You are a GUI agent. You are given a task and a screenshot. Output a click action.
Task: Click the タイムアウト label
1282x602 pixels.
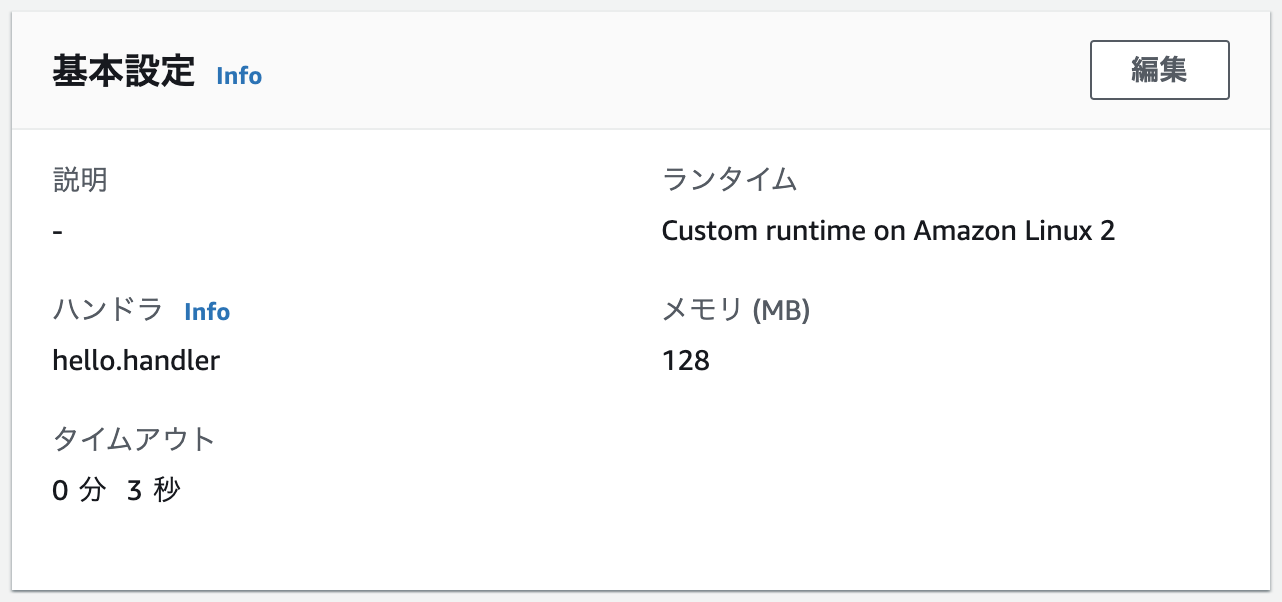click(x=134, y=438)
